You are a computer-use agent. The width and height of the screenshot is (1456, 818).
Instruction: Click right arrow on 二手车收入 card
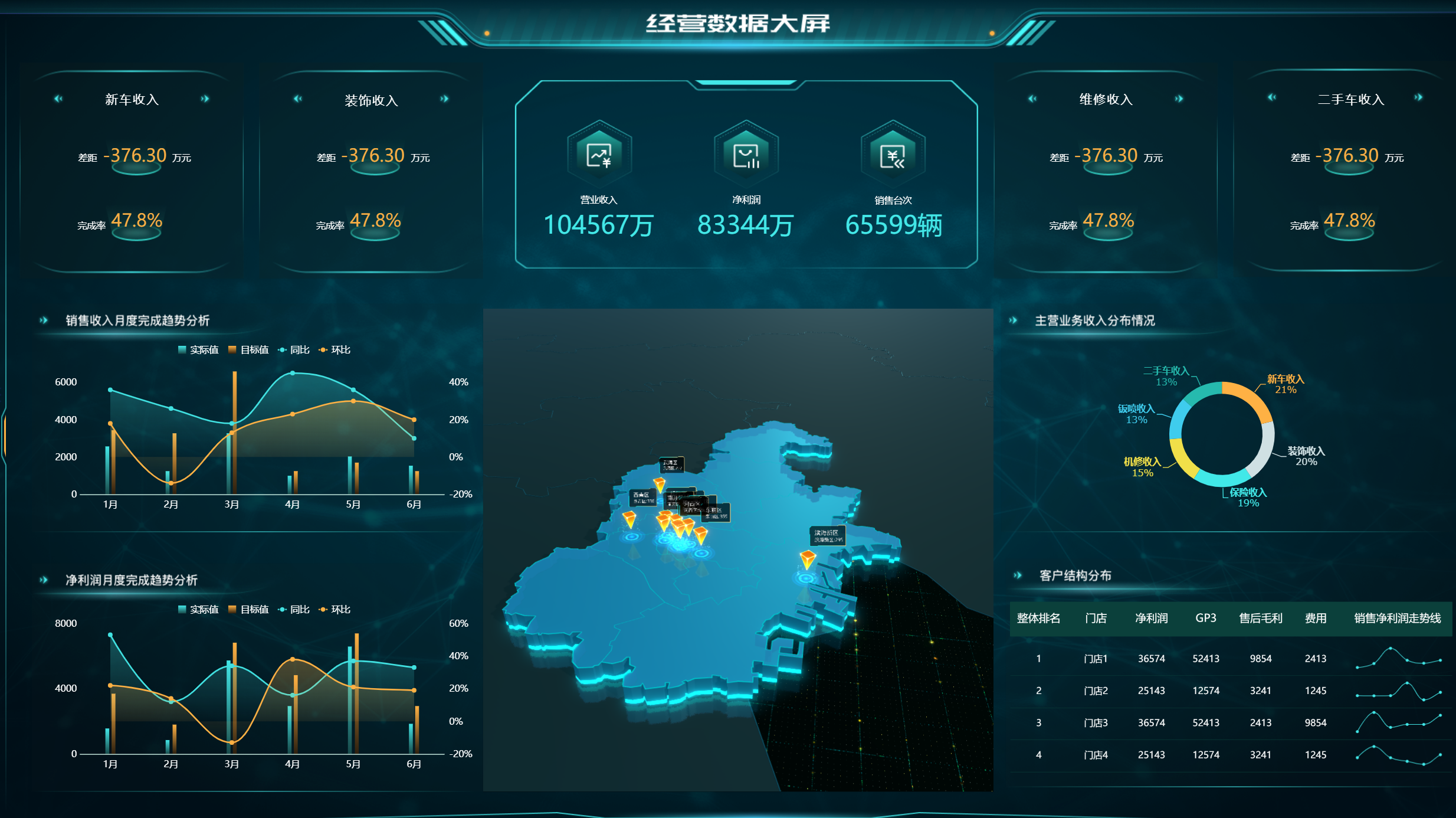(x=1418, y=97)
